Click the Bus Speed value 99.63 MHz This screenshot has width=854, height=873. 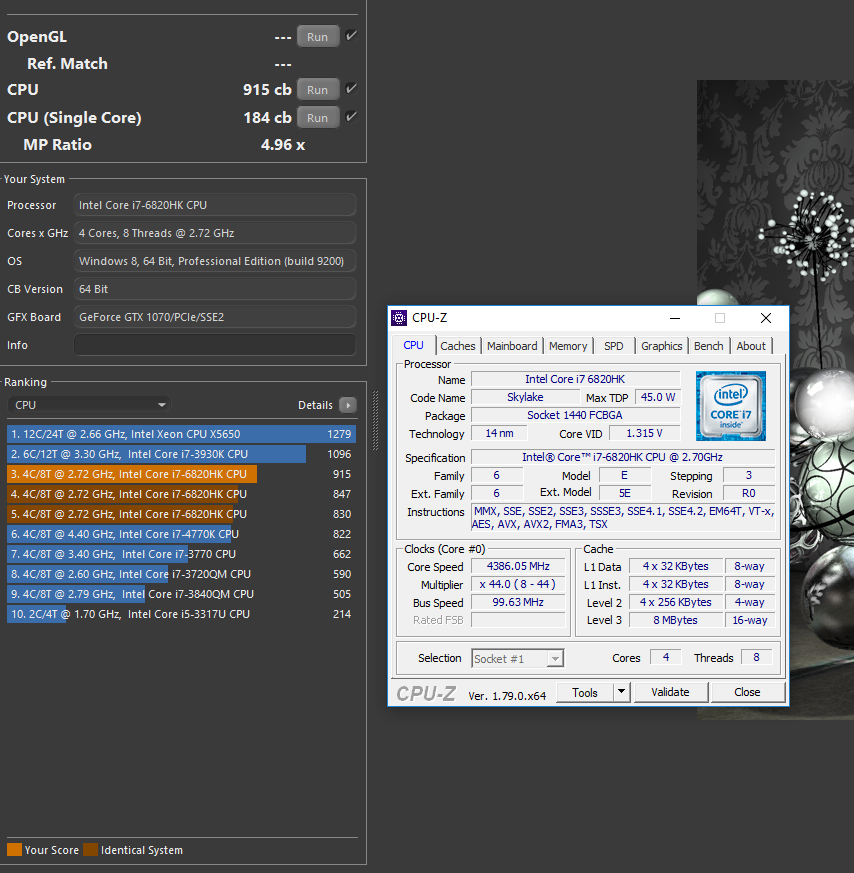[x=518, y=602]
